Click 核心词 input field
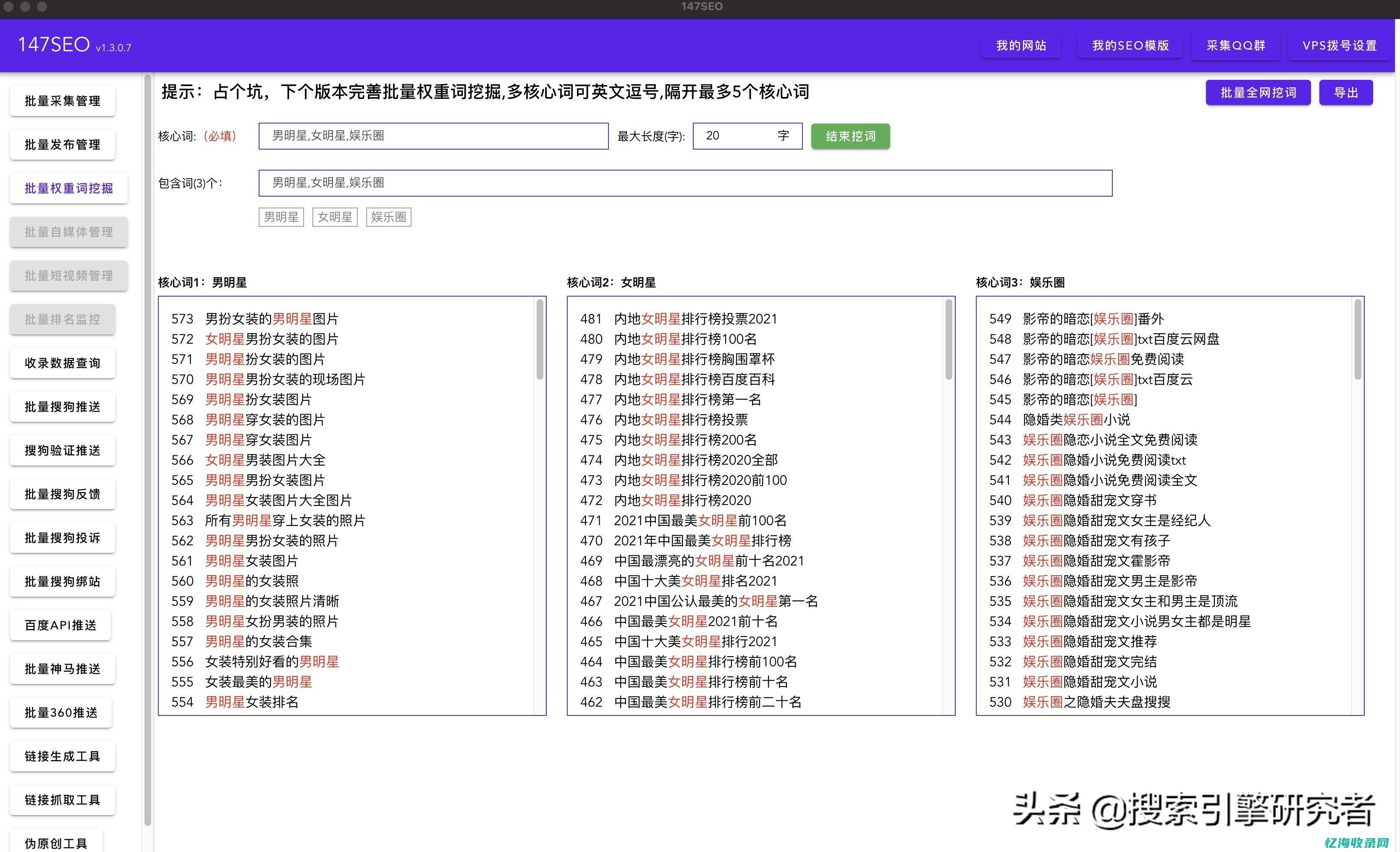1400x852 pixels. tap(434, 137)
